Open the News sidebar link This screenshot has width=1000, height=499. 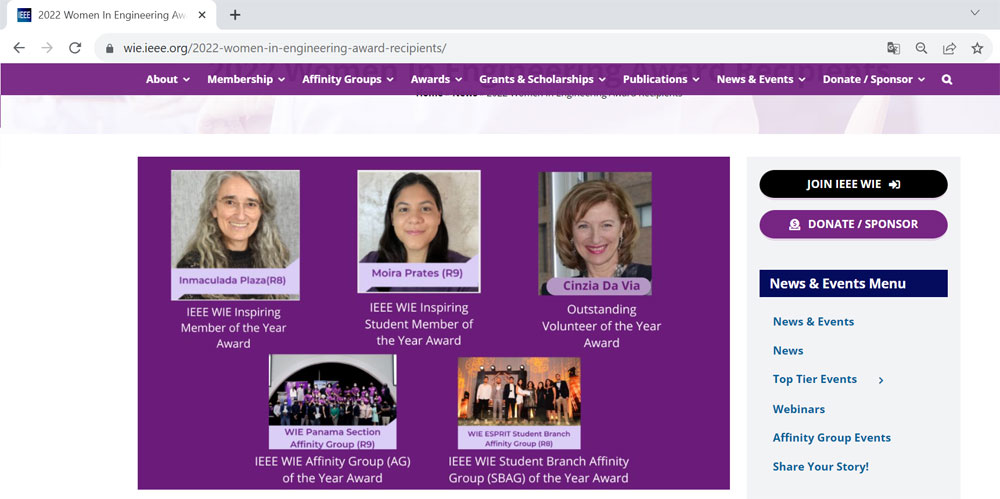[788, 350]
